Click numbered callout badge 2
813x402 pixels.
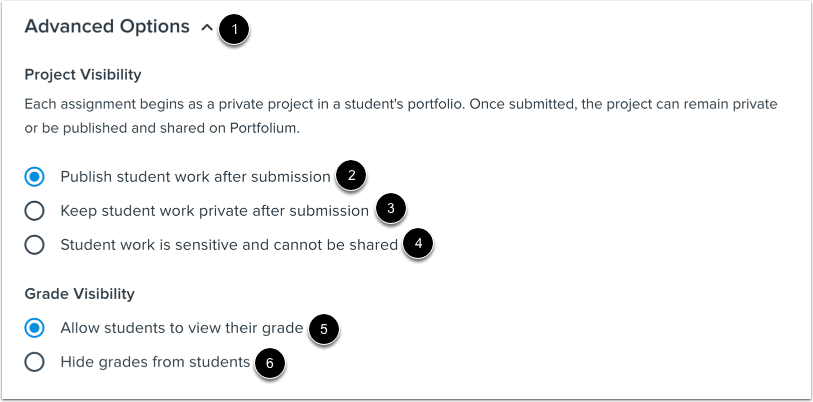350,176
